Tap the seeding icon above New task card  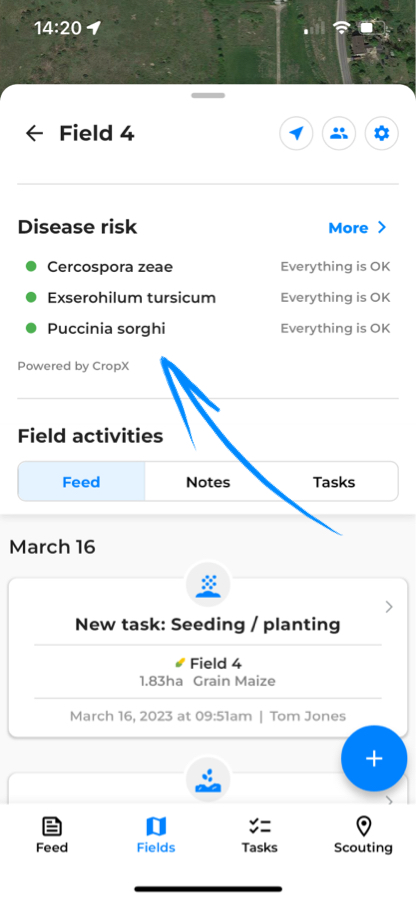coord(208,585)
